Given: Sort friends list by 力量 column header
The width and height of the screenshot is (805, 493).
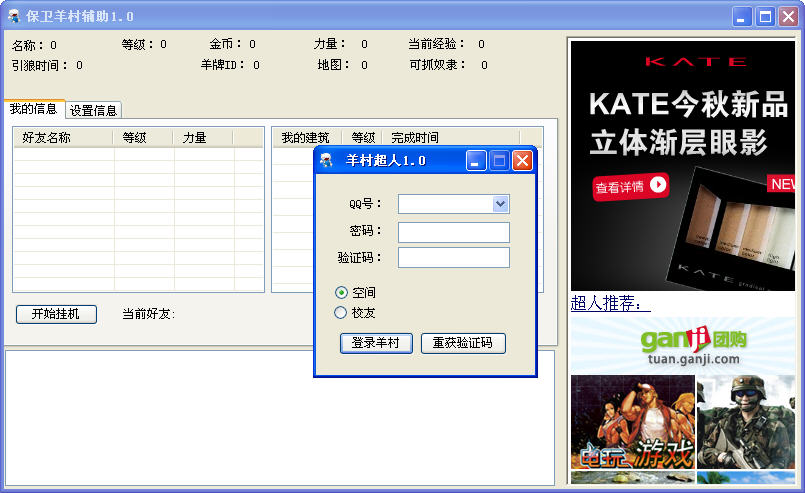Looking at the screenshot, I should [x=203, y=138].
